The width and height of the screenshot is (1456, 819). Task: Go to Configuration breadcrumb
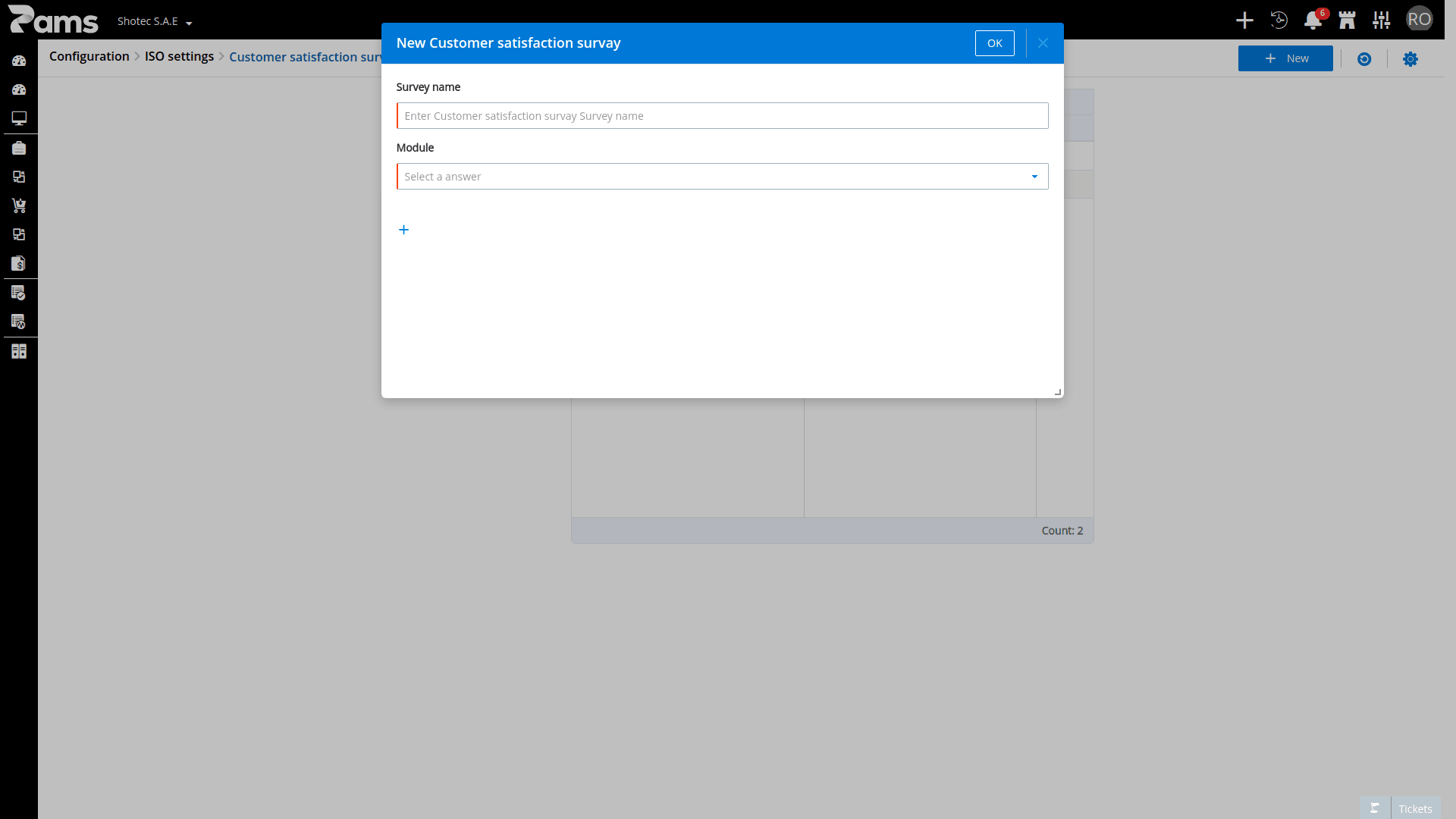pyautogui.click(x=89, y=56)
